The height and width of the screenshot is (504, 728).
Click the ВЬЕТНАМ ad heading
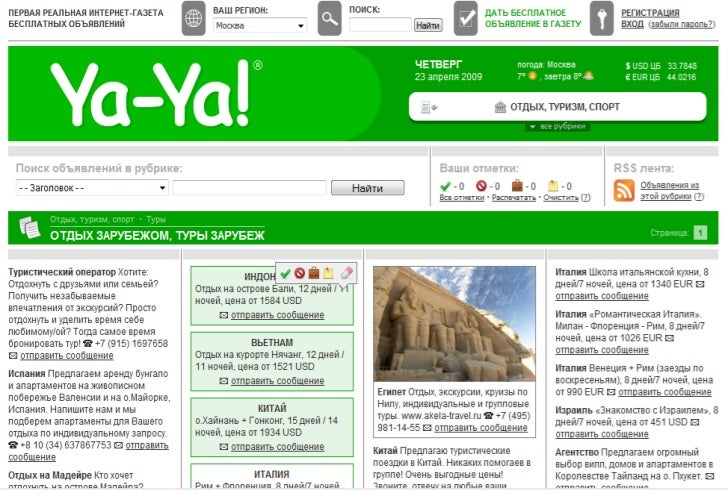click(x=272, y=342)
